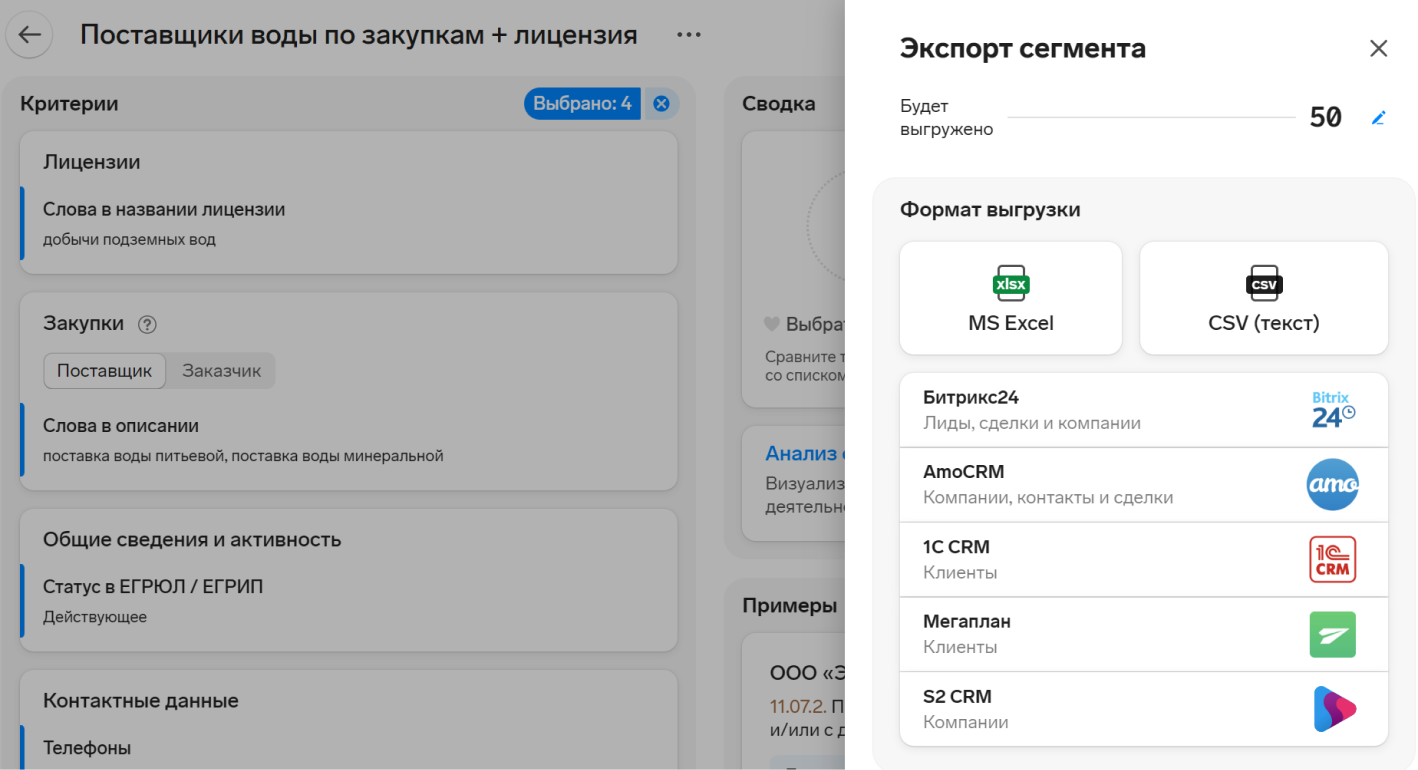Go back with the arrow button
Viewport: 1418px width, 770px height.
[29, 35]
